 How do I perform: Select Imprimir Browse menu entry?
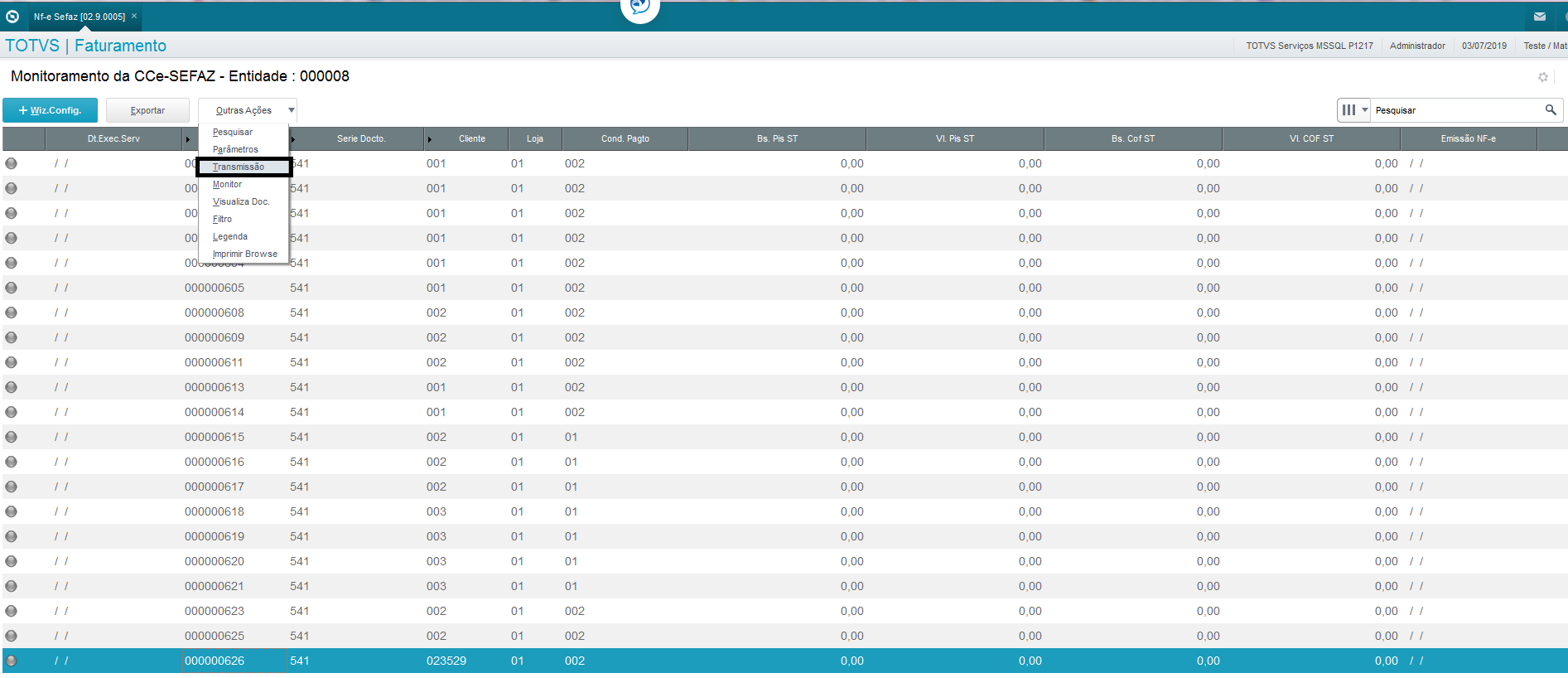point(244,254)
